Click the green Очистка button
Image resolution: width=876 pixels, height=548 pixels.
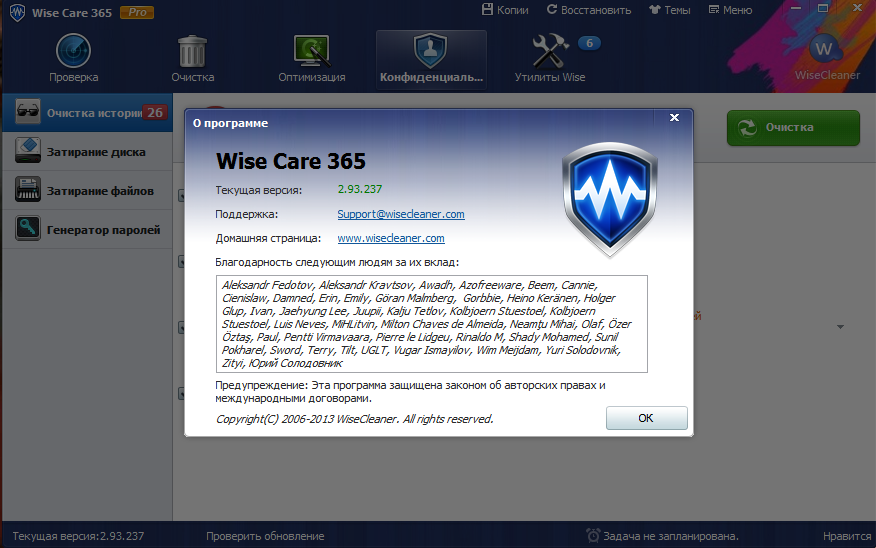point(793,128)
